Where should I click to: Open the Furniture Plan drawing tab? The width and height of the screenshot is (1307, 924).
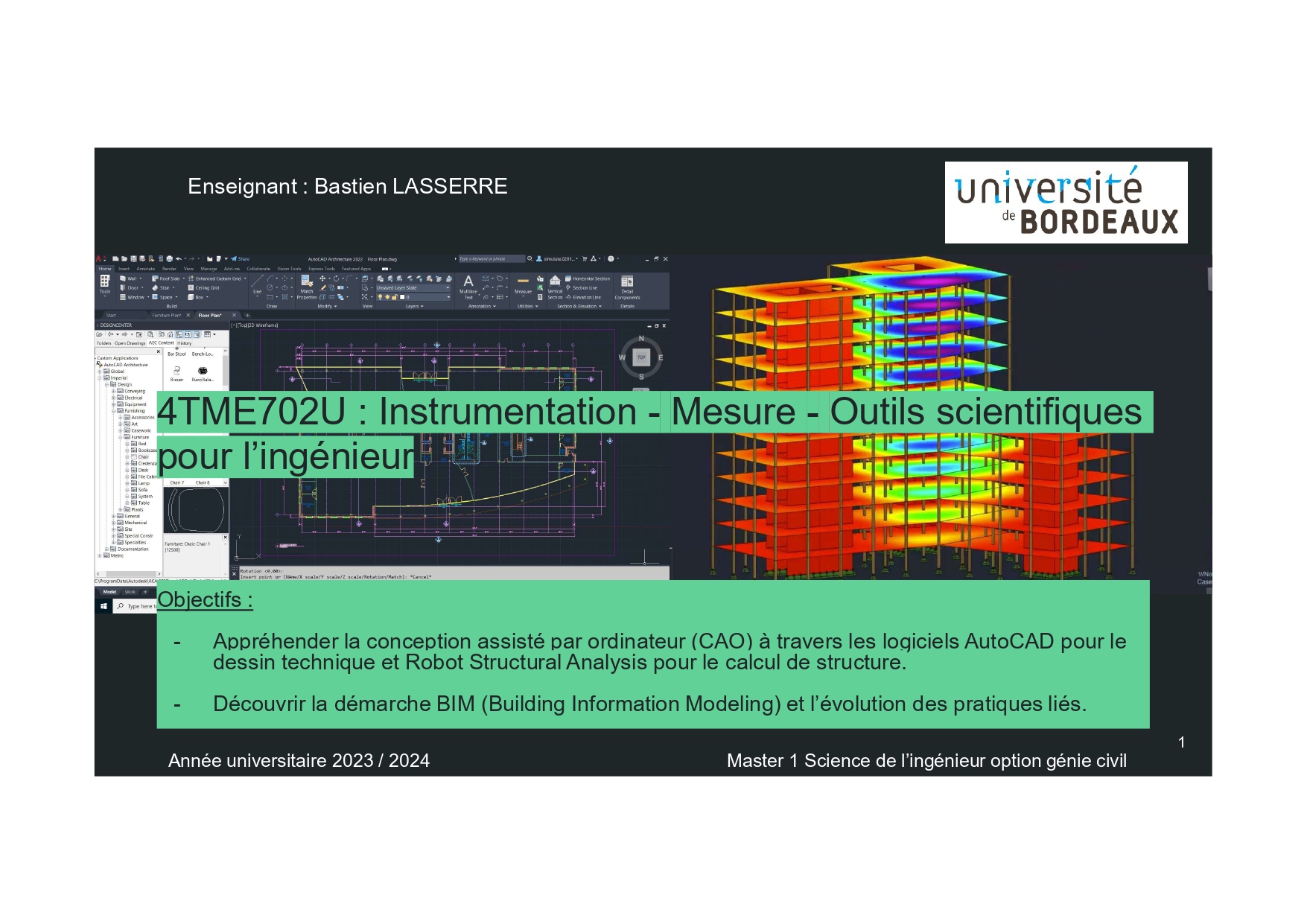(166, 315)
